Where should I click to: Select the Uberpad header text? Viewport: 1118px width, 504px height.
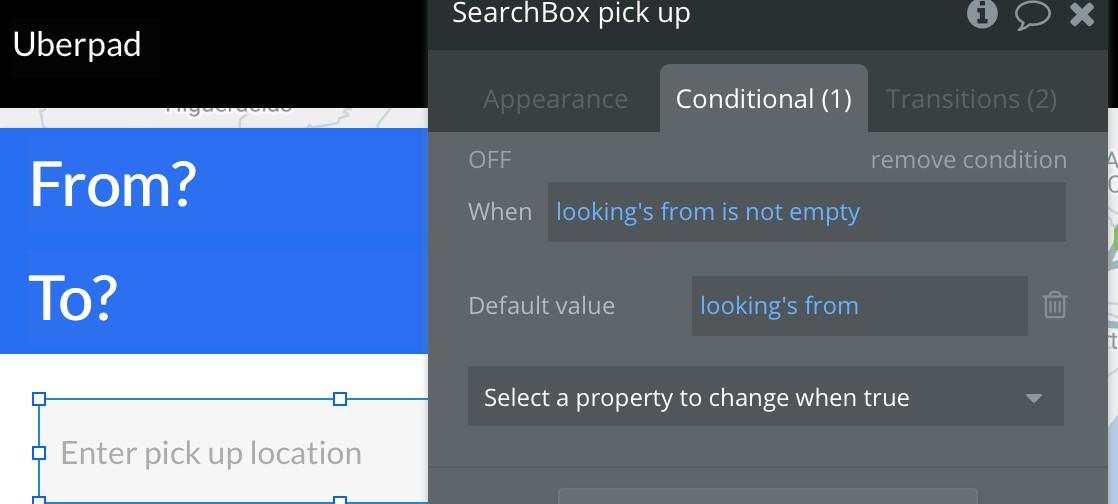point(77,45)
